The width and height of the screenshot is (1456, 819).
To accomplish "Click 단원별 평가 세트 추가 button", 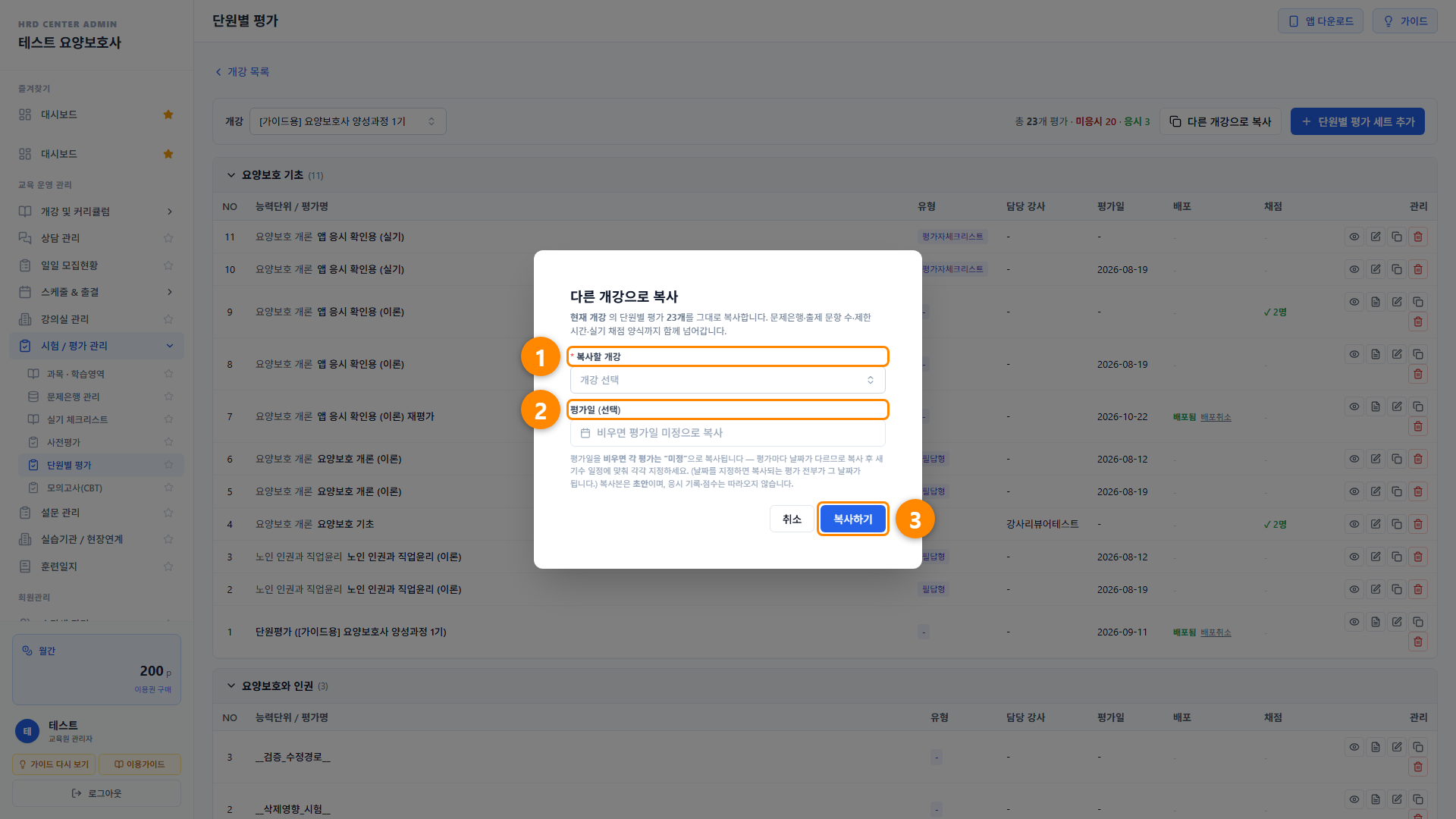I will click(x=1357, y=121).
